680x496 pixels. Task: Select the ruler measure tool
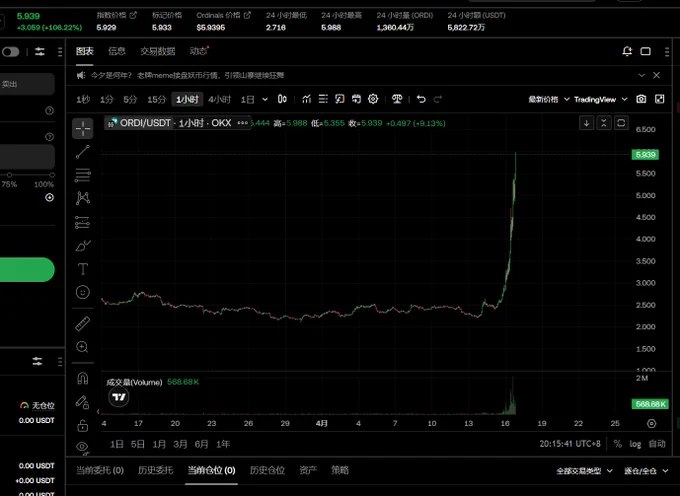tap(82, 323)
